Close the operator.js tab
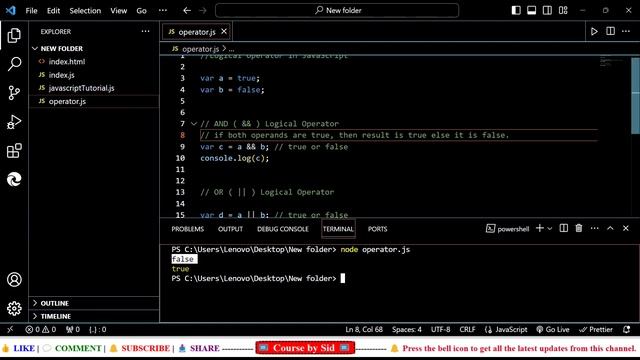The height and width of the screenshot is (360, 640). tap(224, 31)
